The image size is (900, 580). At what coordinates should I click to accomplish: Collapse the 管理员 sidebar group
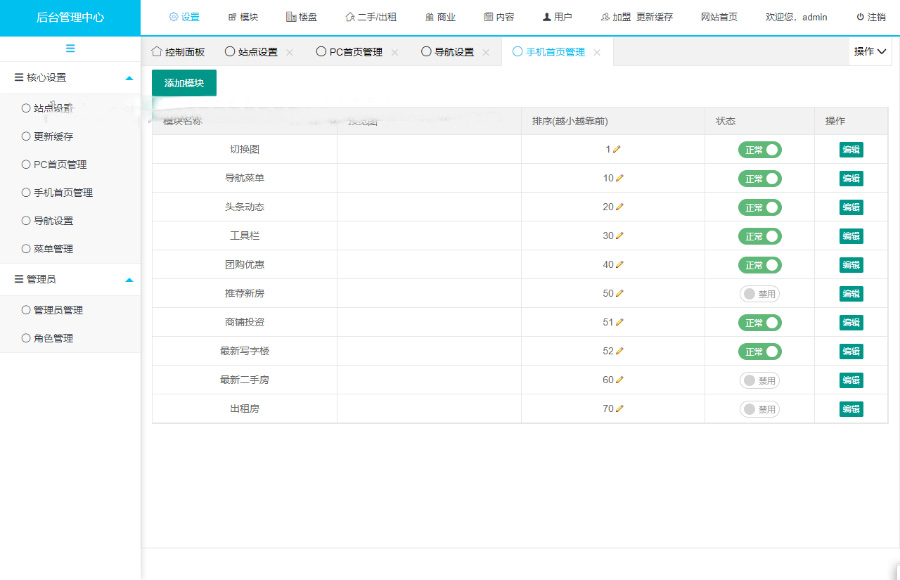click(x=128, y=280)
